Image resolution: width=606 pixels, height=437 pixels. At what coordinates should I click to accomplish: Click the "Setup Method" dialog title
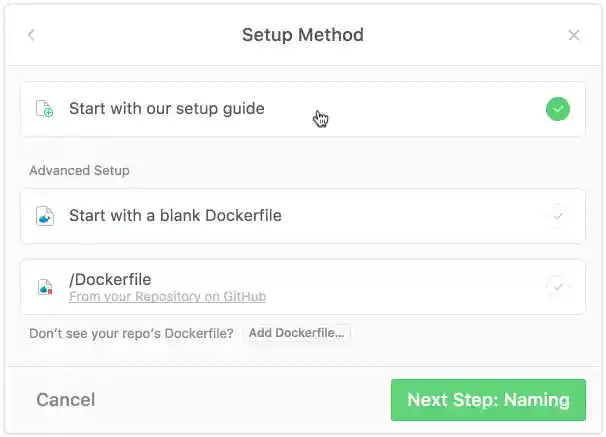303,36
